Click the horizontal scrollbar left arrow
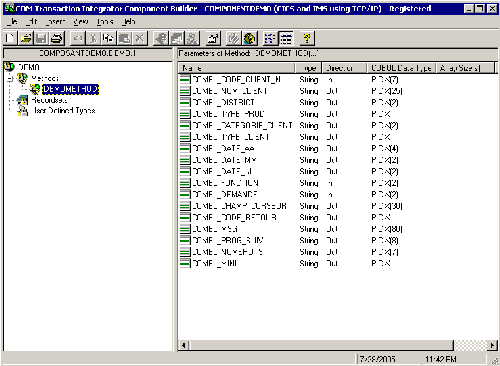 [183, 345]
